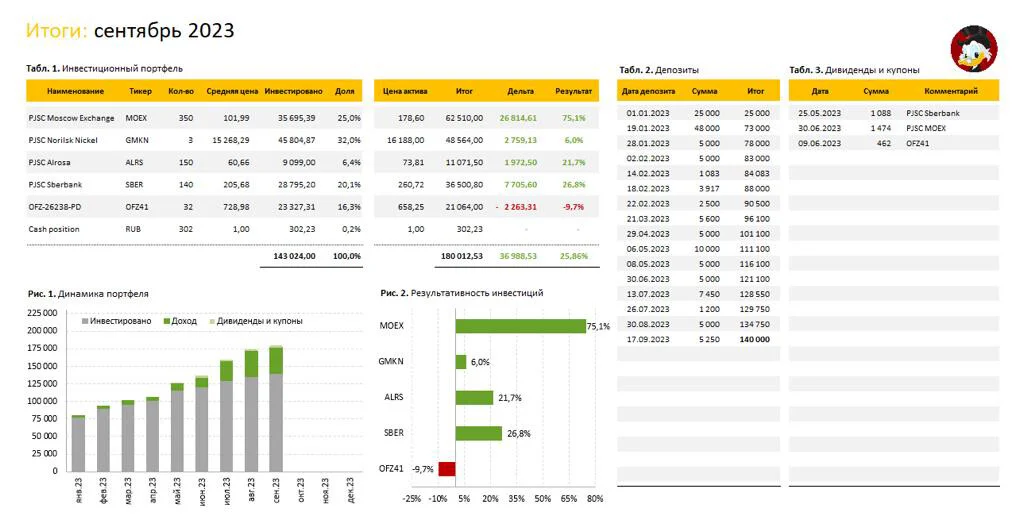
Task: Click the Инвестировано column header
Action: pos(293,91)
